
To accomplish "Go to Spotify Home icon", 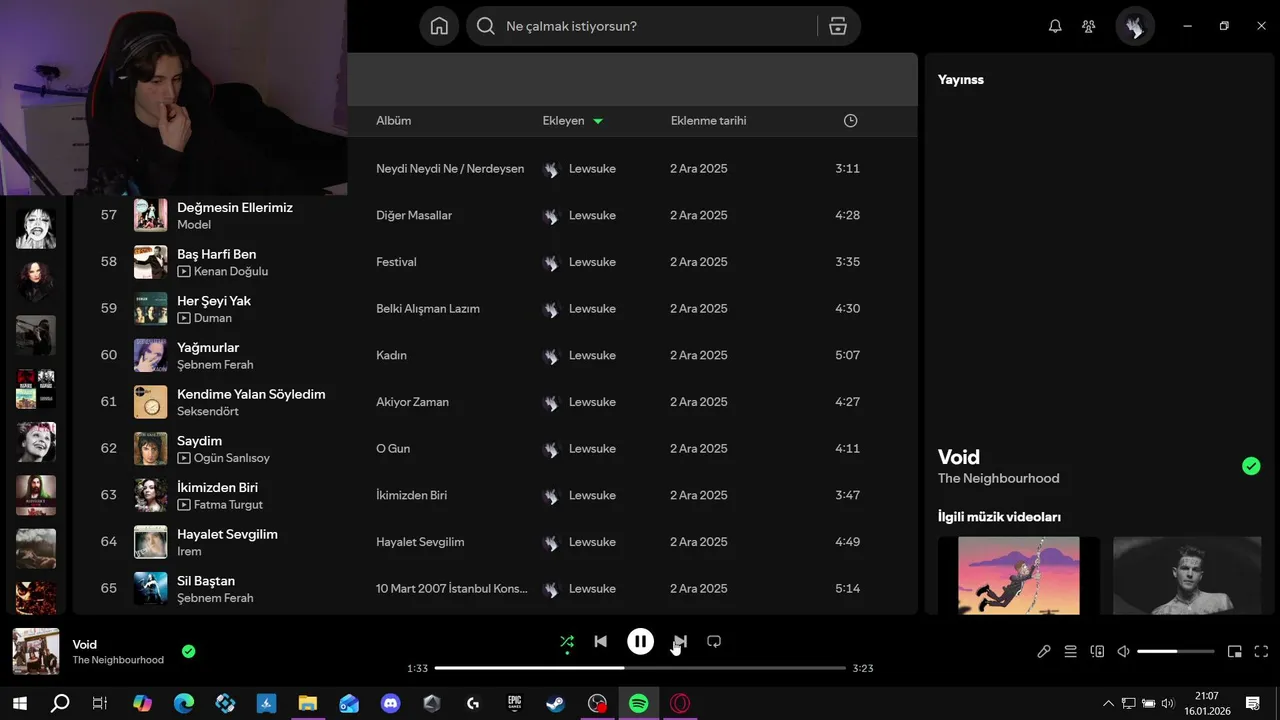I will 439,26.
